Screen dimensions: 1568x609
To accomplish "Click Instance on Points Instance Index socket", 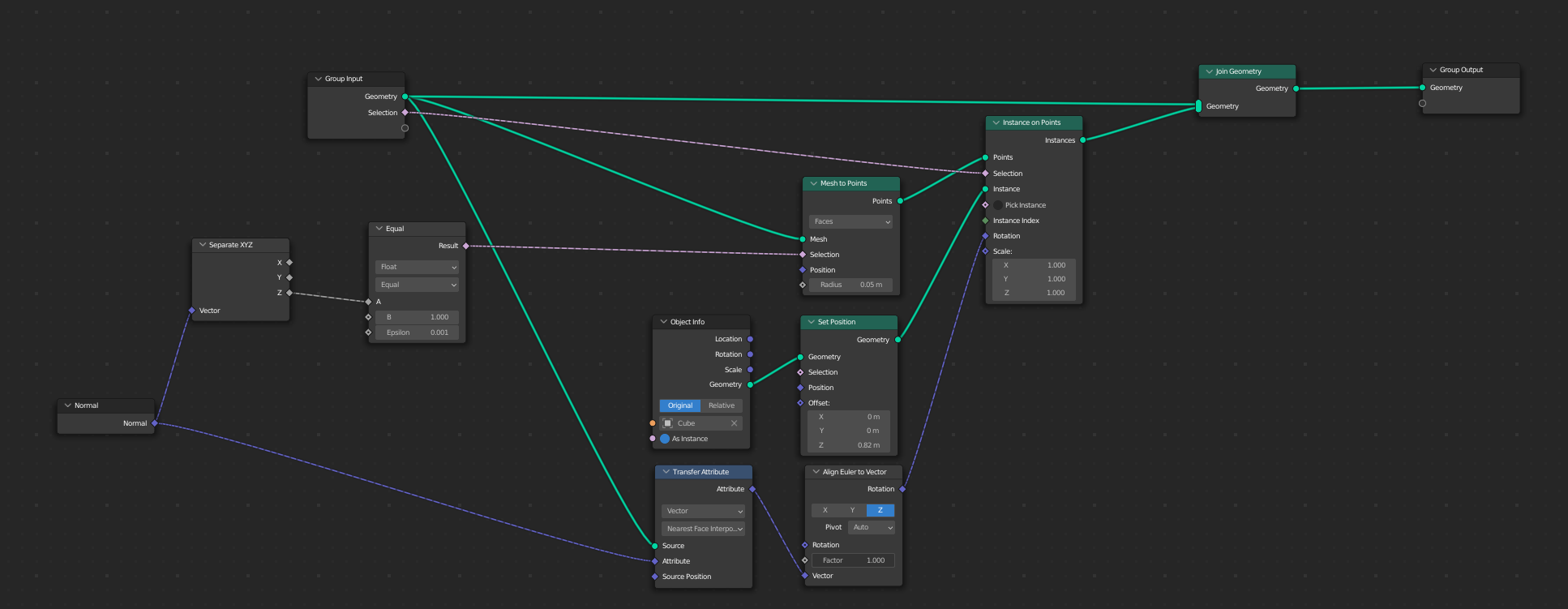I will (986, 221).
